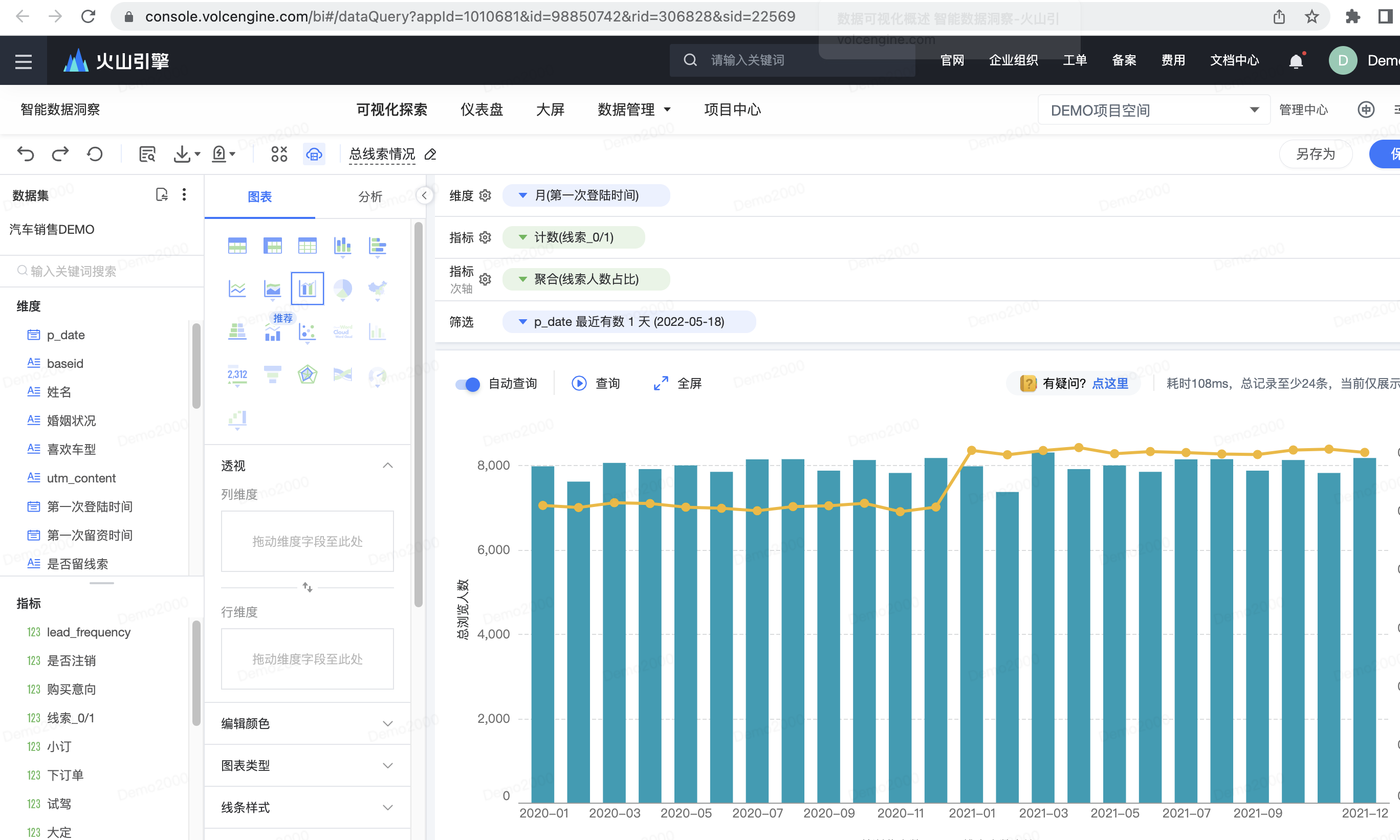Click the 另存为 save-as button
This screenshot has height=840, width=1400.
coord(1316,154)
